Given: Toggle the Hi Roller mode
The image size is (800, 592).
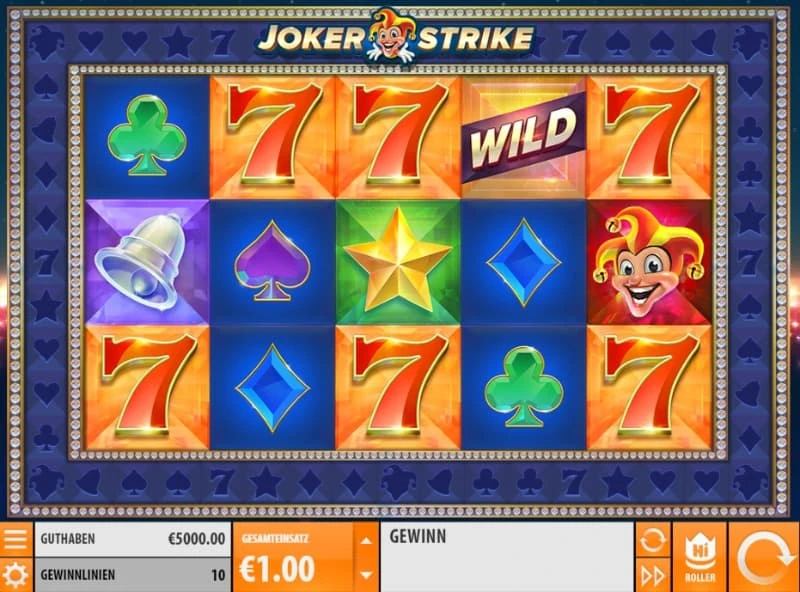Looking at the screenshot, I should click(x=699, y=557).
